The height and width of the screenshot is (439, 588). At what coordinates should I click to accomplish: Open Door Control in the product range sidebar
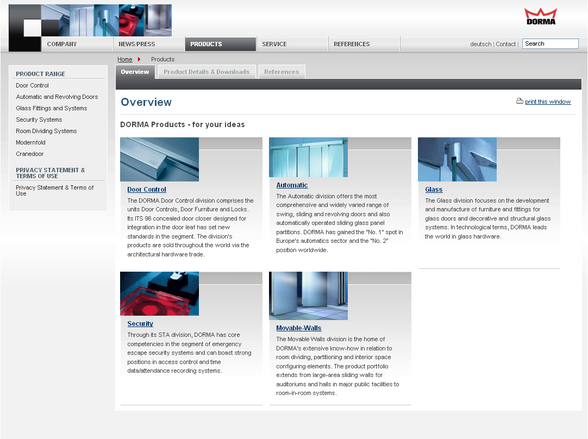(32, 85)
